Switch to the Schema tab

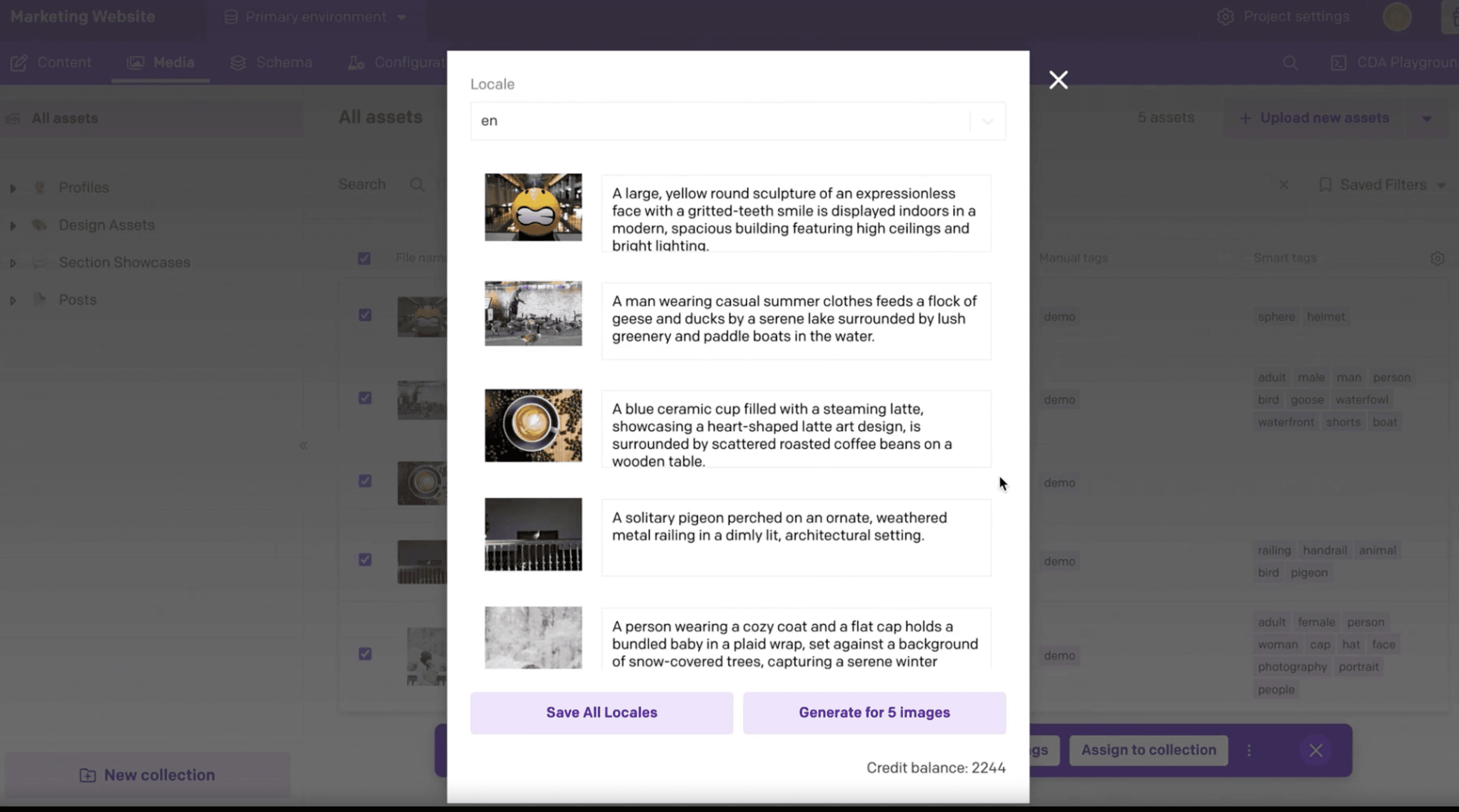271,62
